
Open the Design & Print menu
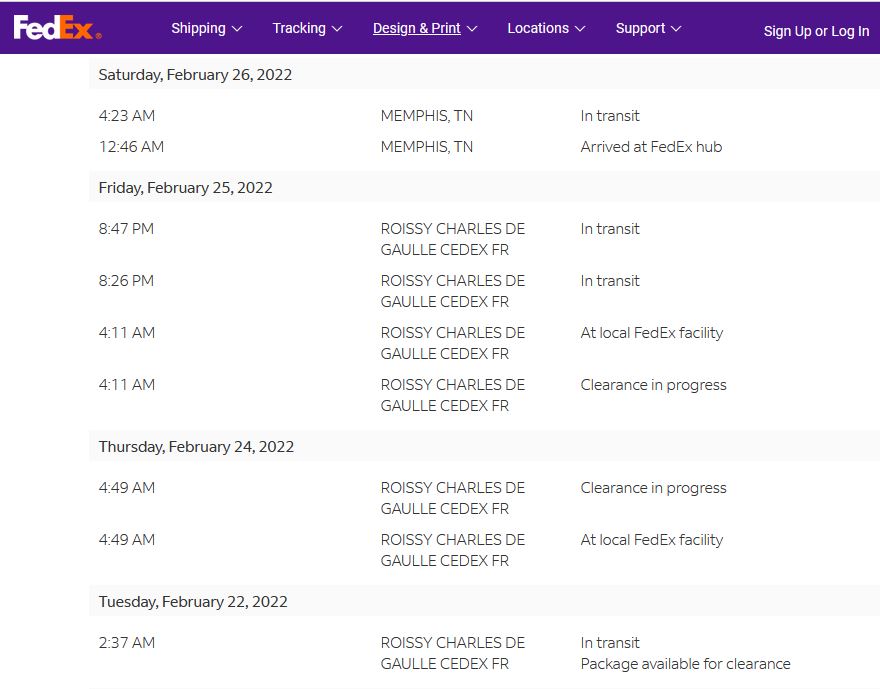coord(416,28)
